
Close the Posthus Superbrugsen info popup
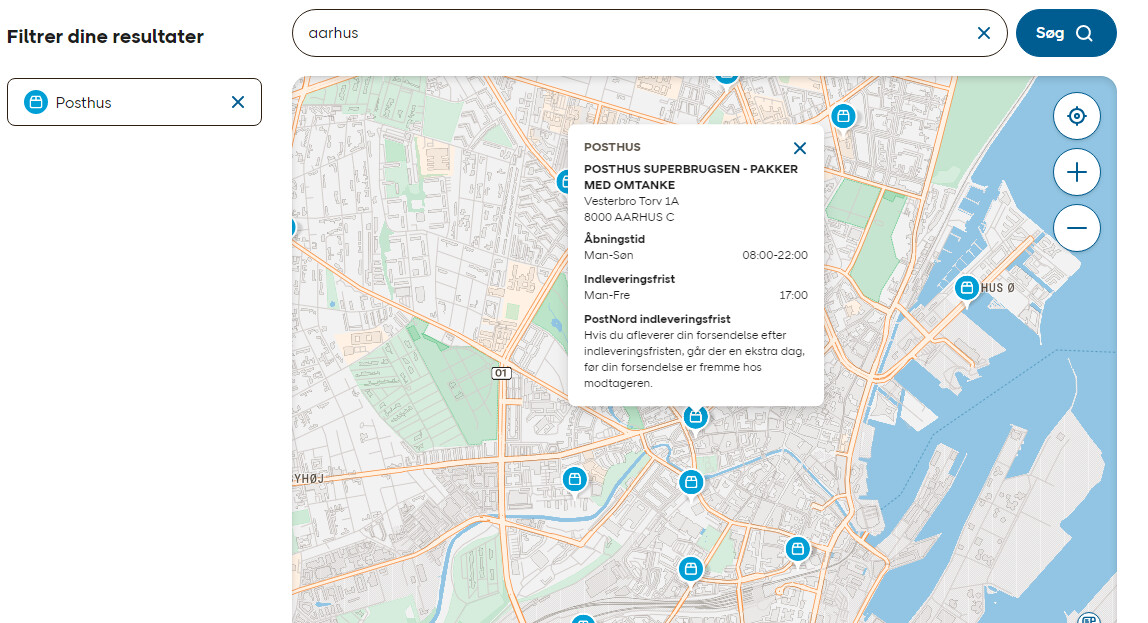point(800,149)
